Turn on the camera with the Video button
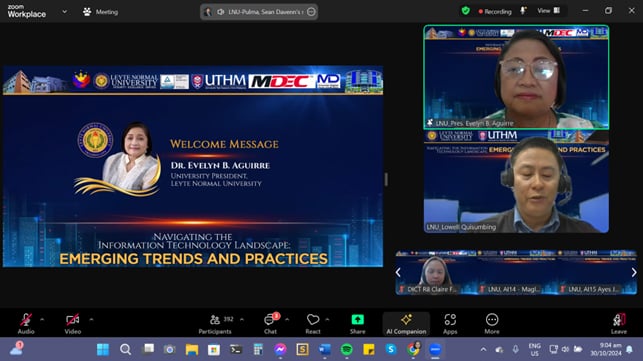Viewport: 643px width, 361px height. tap(73, 323)
